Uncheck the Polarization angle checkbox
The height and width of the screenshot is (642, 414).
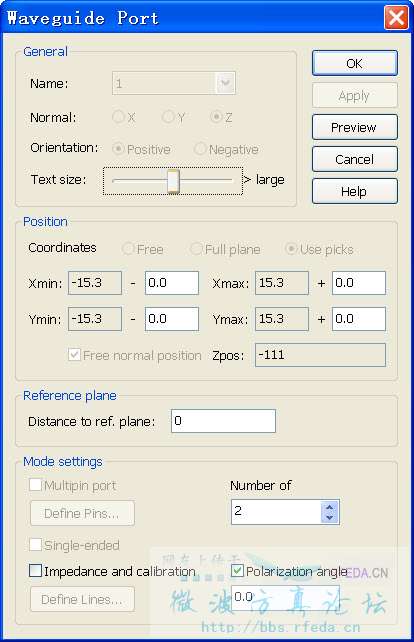[238, 570]
